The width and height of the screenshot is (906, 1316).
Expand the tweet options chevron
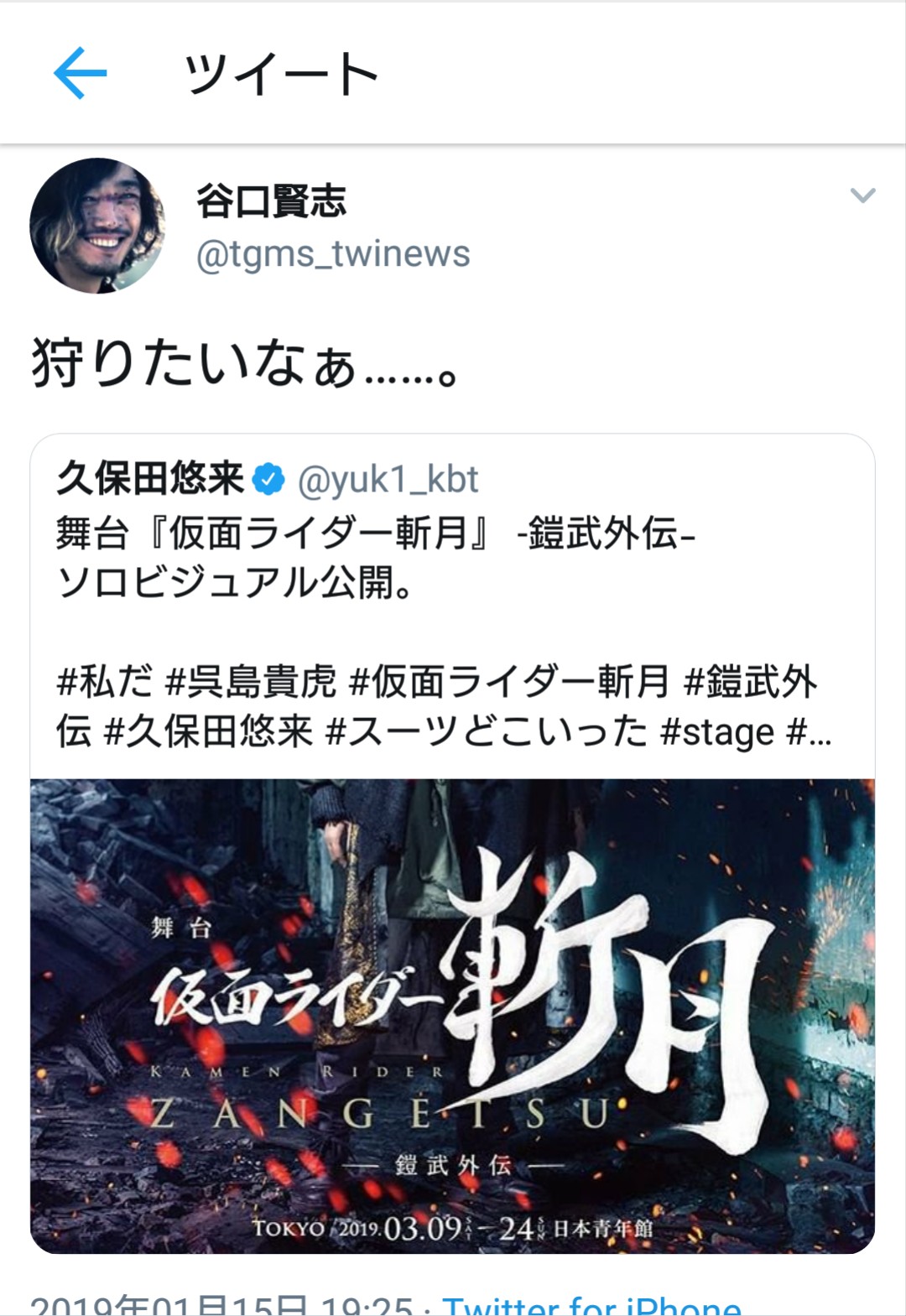[x=862, y=195]
